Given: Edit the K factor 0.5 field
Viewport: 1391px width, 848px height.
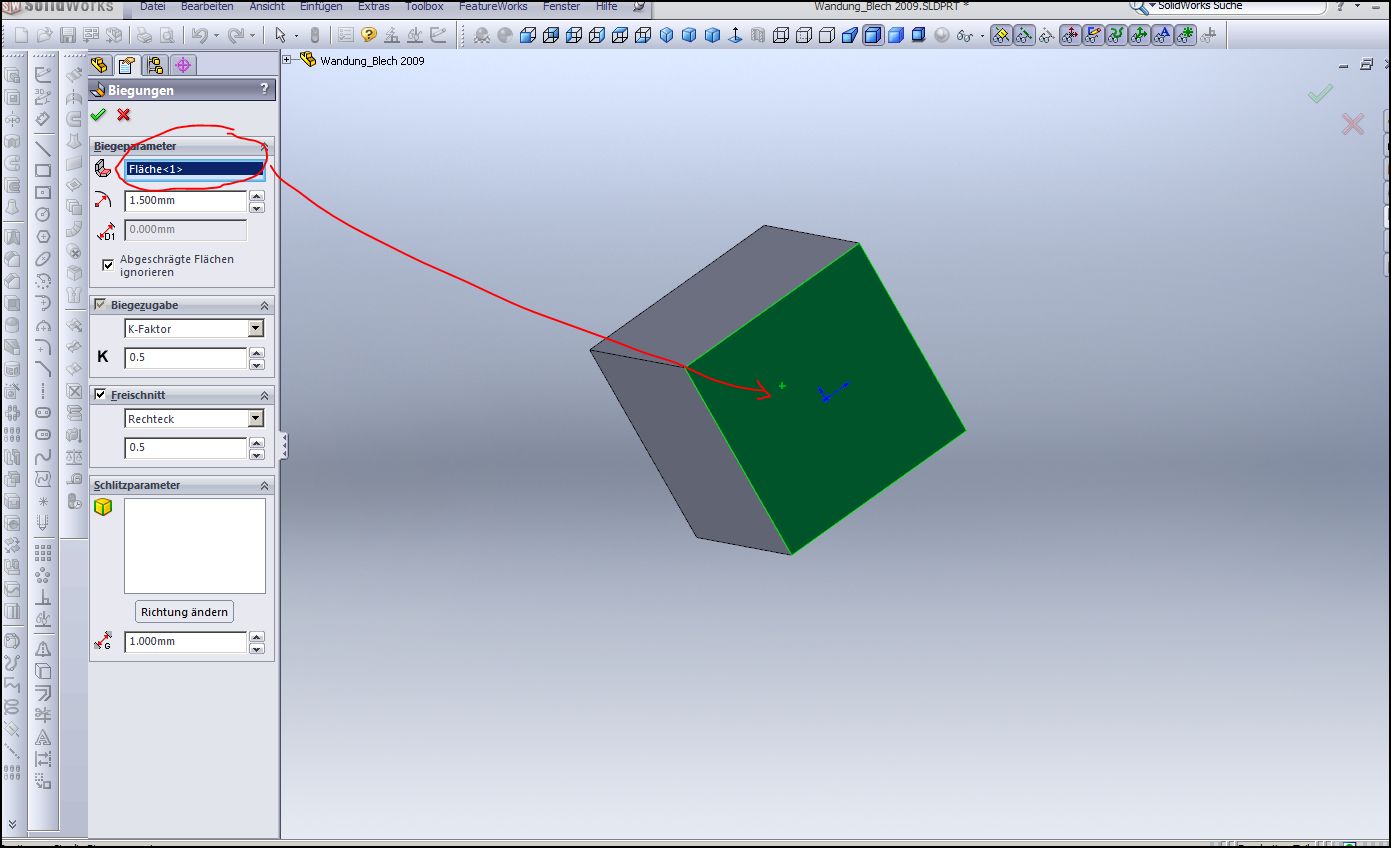Looking at the screenshot, I should (186, 358).
